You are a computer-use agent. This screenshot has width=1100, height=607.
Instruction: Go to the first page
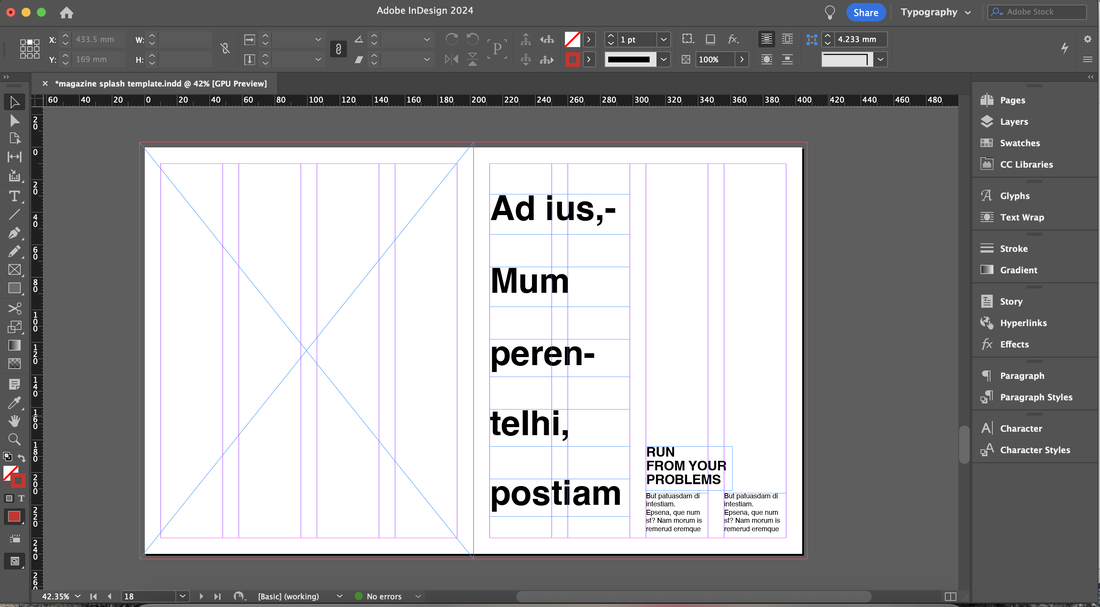93,596
